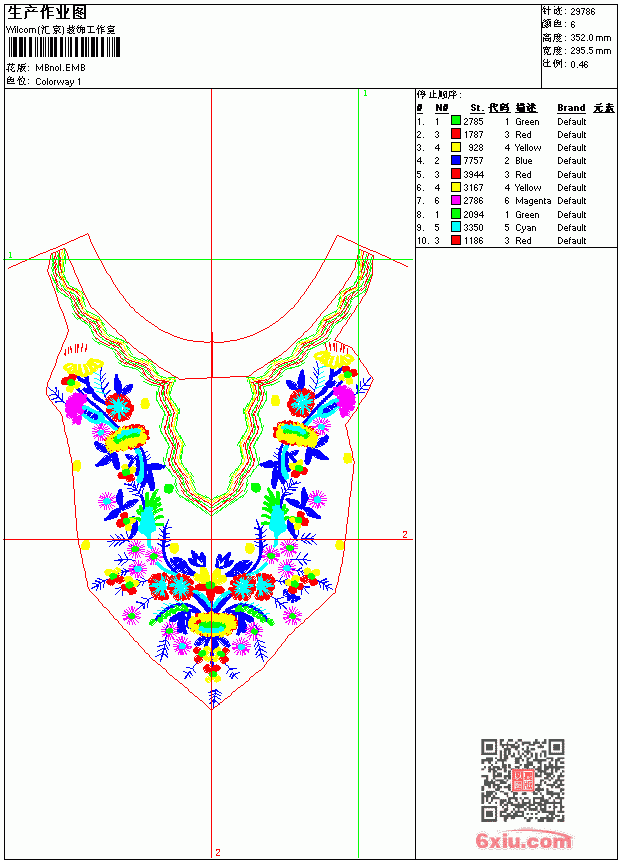Click the cyan swatch in stop row 9

tap(455, 227)
